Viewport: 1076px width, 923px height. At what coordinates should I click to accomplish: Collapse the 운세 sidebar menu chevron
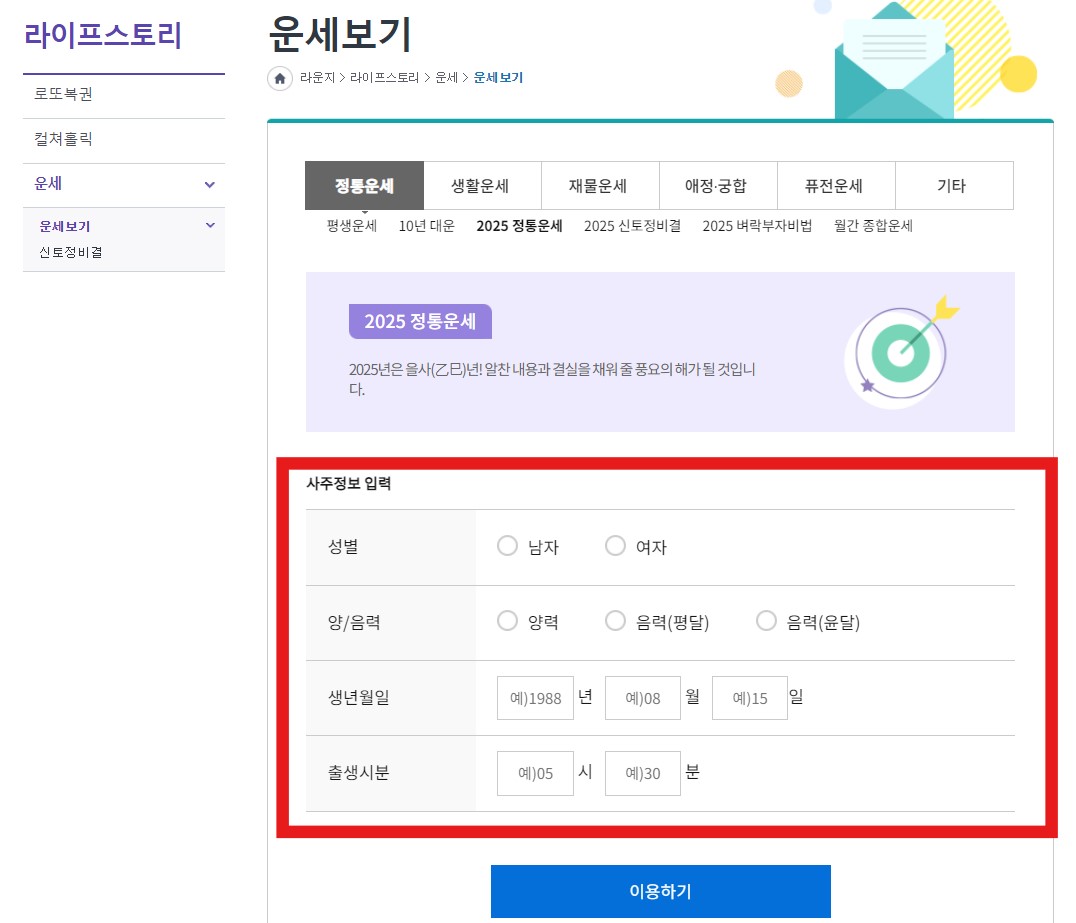208,185
